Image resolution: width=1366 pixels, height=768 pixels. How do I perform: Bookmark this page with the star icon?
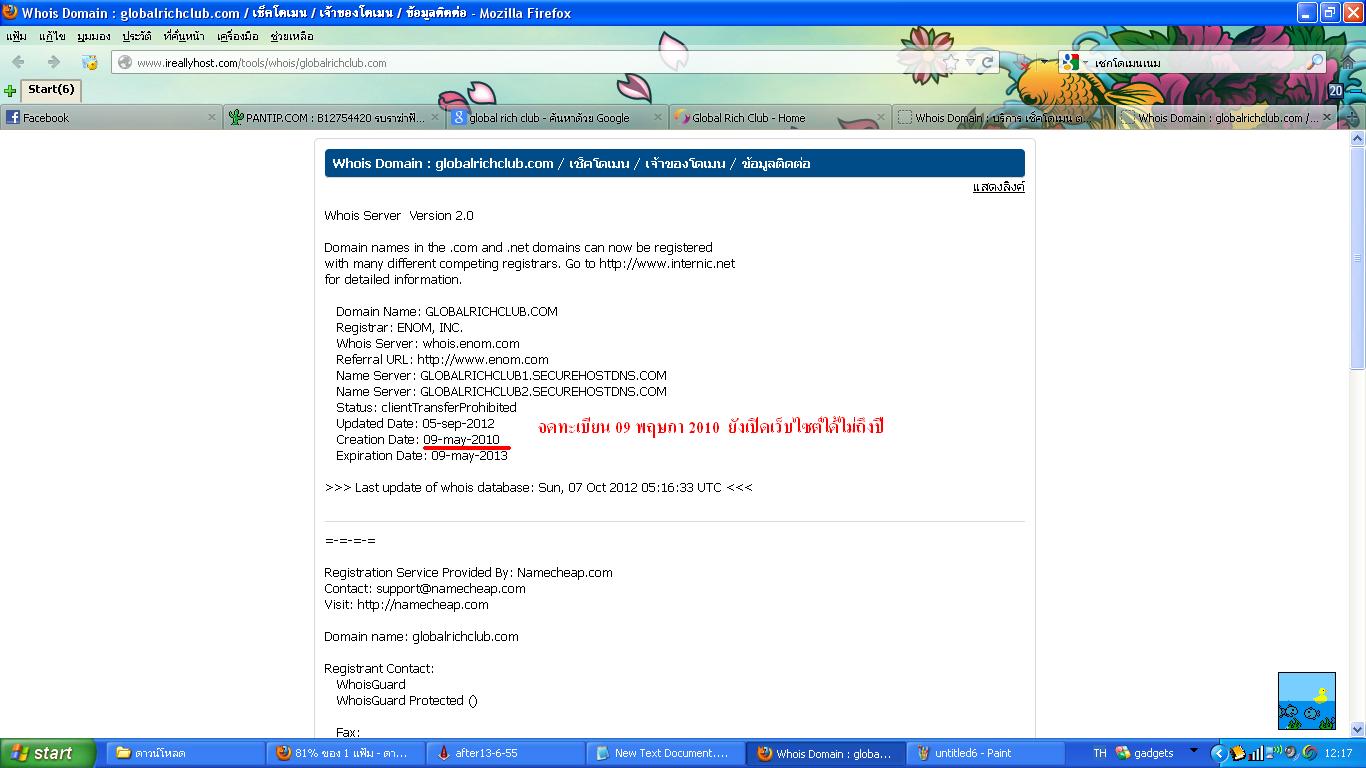[950, 62]
